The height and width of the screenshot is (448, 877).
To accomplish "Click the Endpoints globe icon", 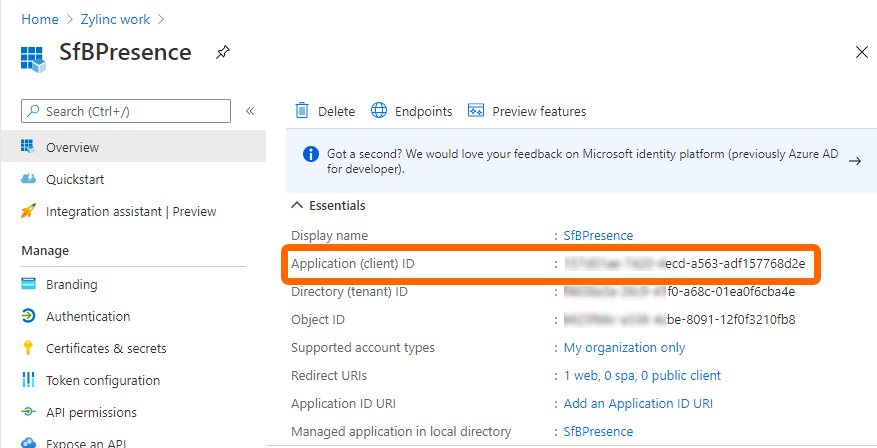I will tap(379, 111).
